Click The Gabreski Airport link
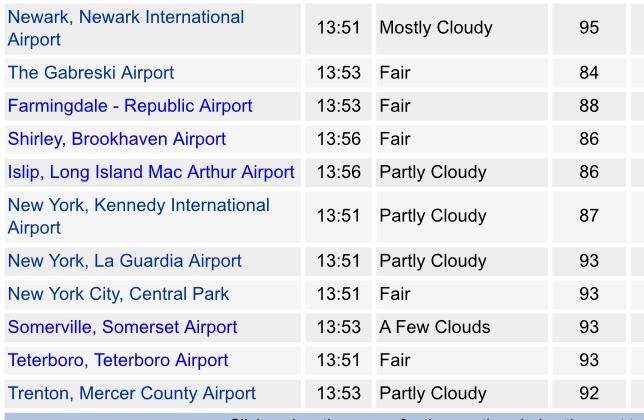The image size is (644, 420). tap(91, 73)
